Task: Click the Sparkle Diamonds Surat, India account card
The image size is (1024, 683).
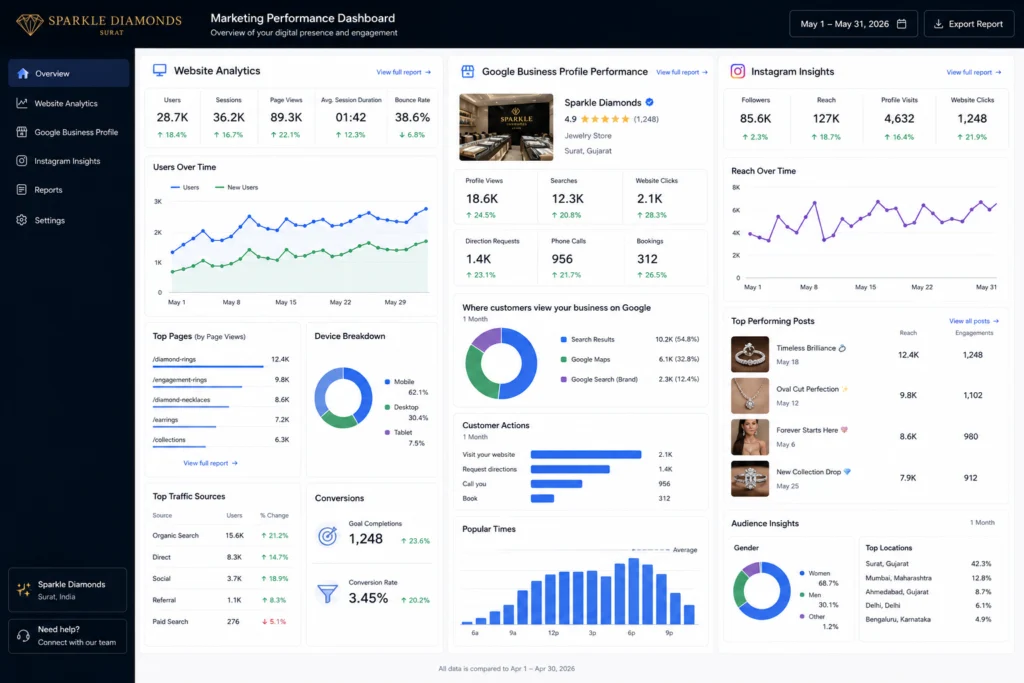Action: (67, 590)
